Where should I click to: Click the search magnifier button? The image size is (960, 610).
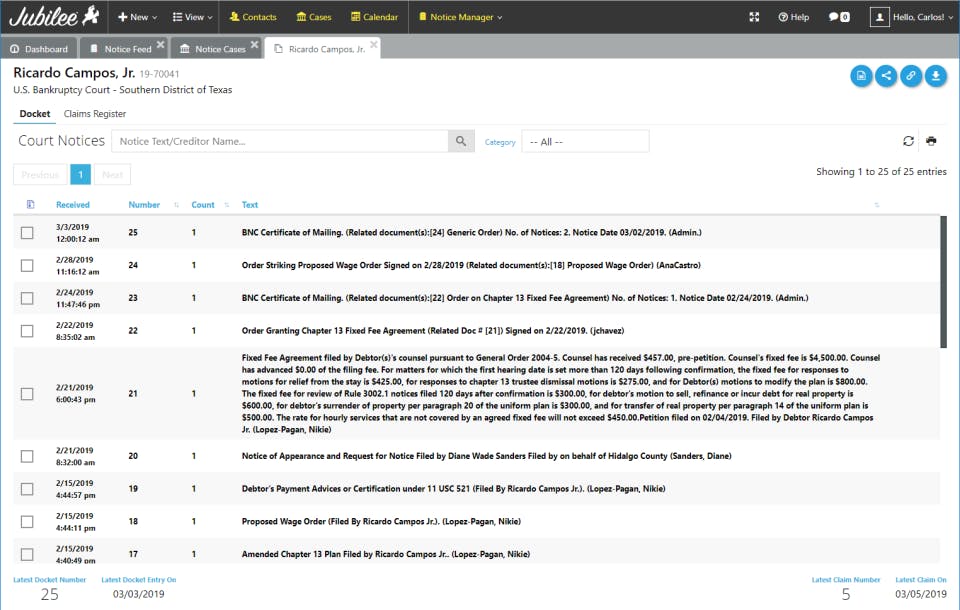(461, 141)
